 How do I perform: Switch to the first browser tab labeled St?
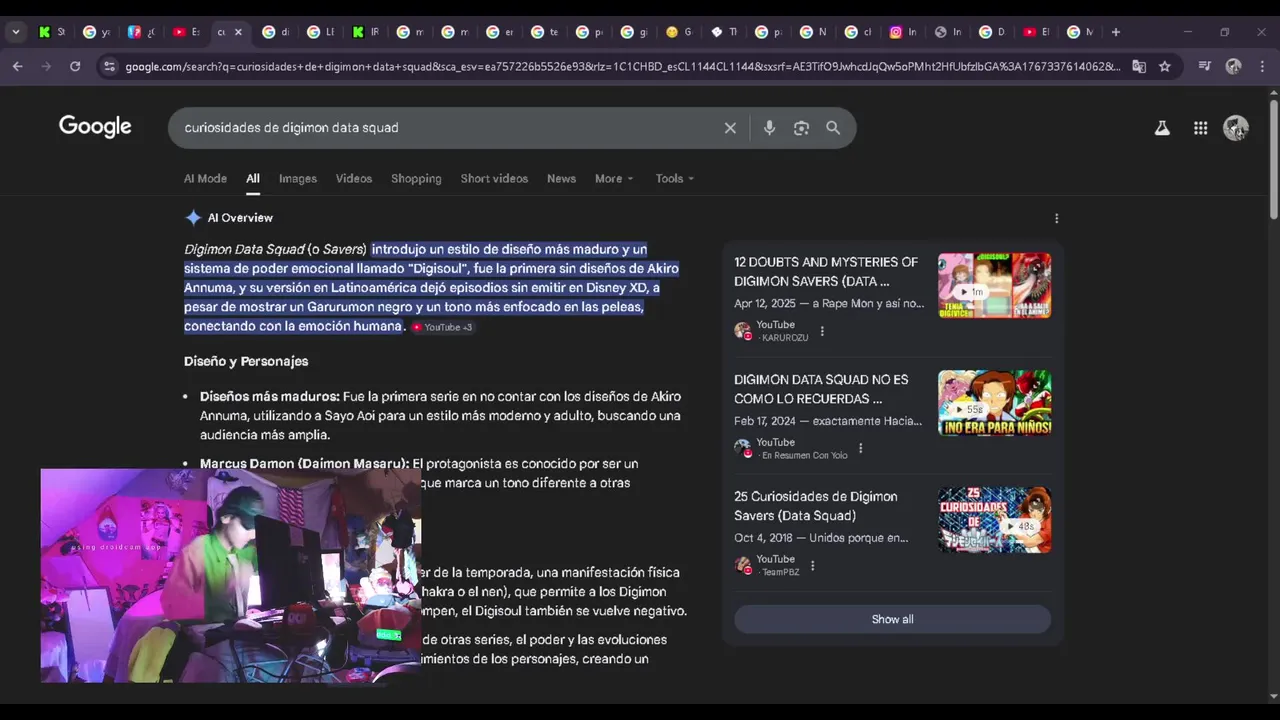52,32
